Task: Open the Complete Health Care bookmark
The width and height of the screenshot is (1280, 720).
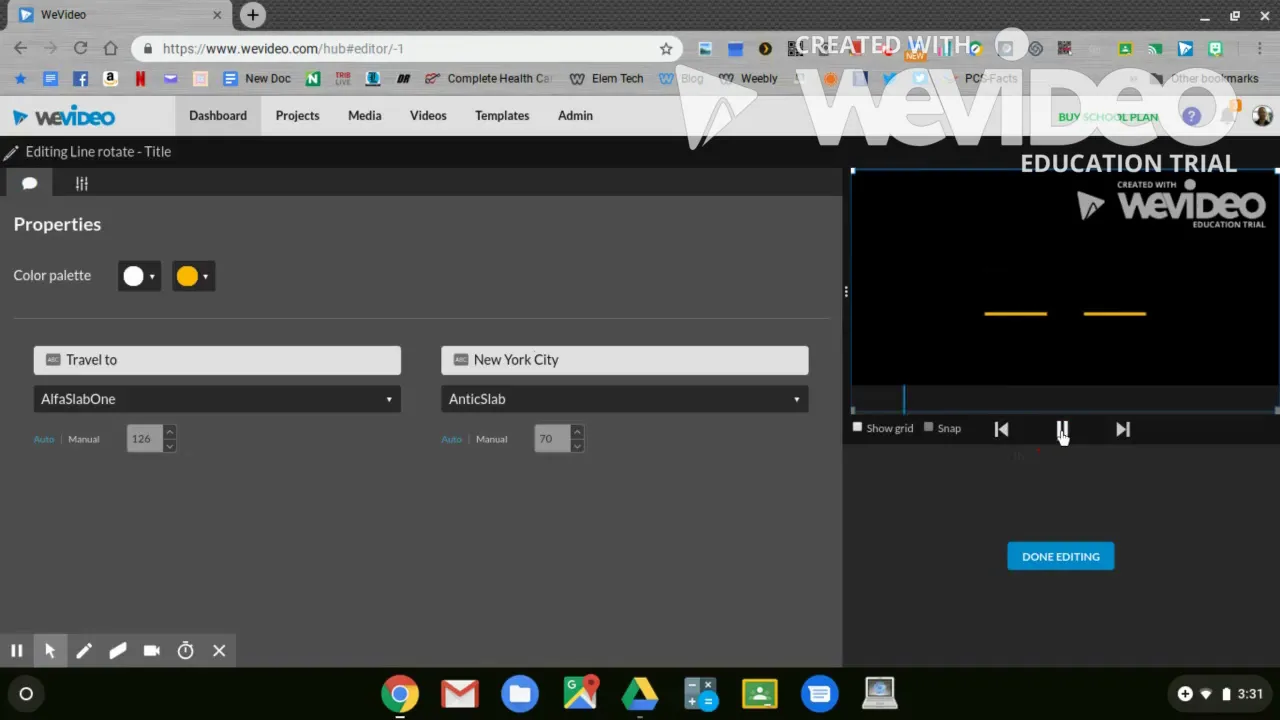Action: 488,78
